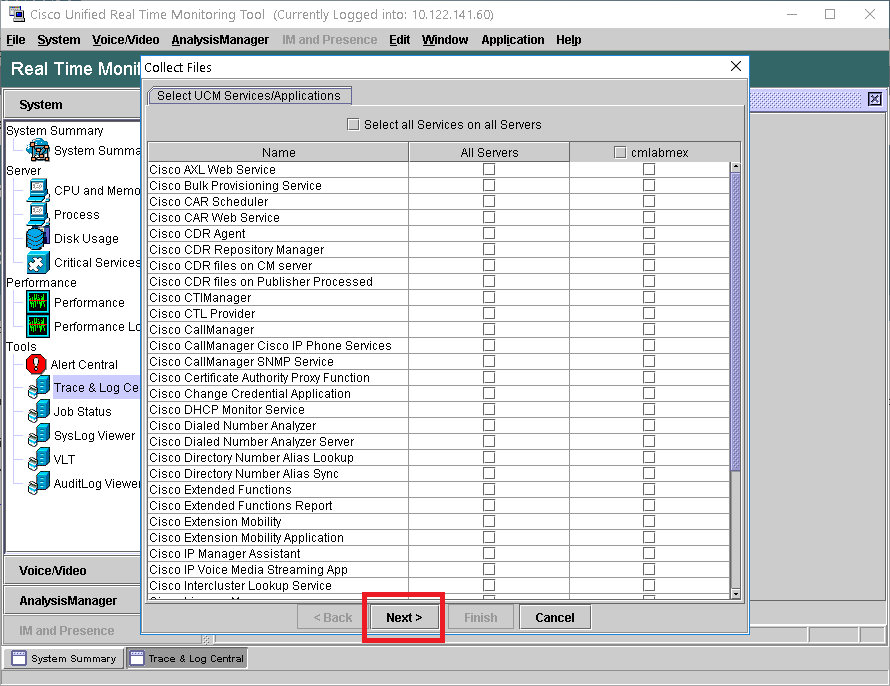
Task: Expand the System sidebar section
Action: 73,104
